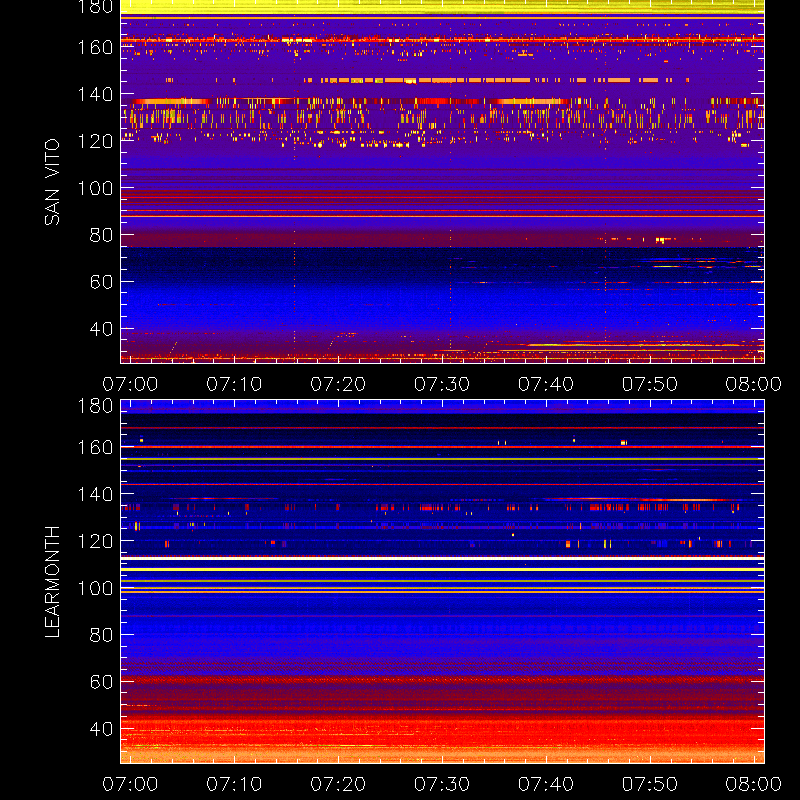Choose the 07:50 time label under Learmonth plot
Image resolution: width=800 pixels, height=800 pixels.
[x=650, y=784]
